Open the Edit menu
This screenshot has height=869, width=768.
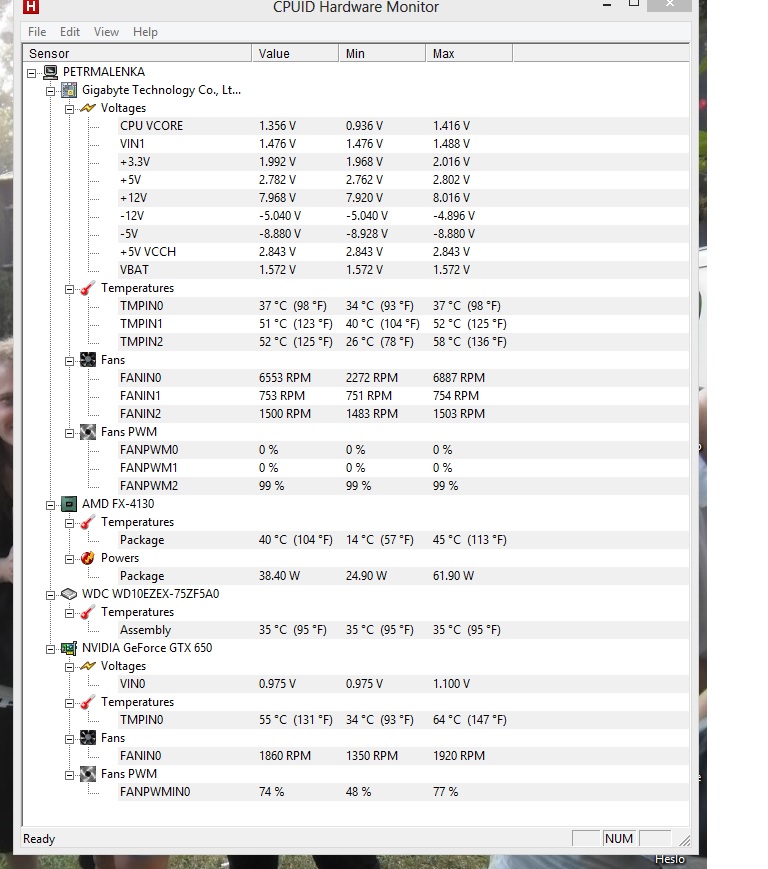70,32
